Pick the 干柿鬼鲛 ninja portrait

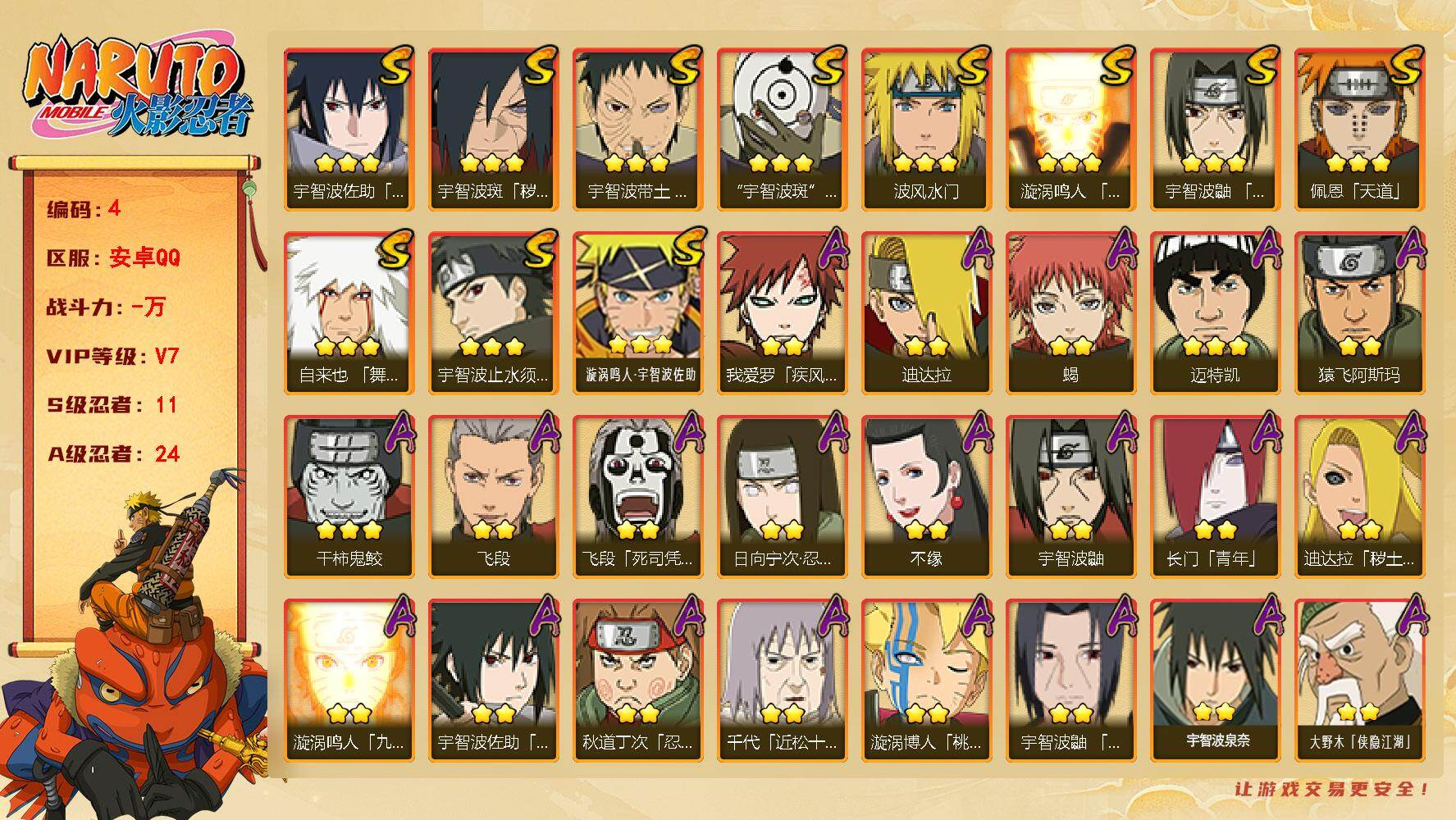[x=349, y=497]
